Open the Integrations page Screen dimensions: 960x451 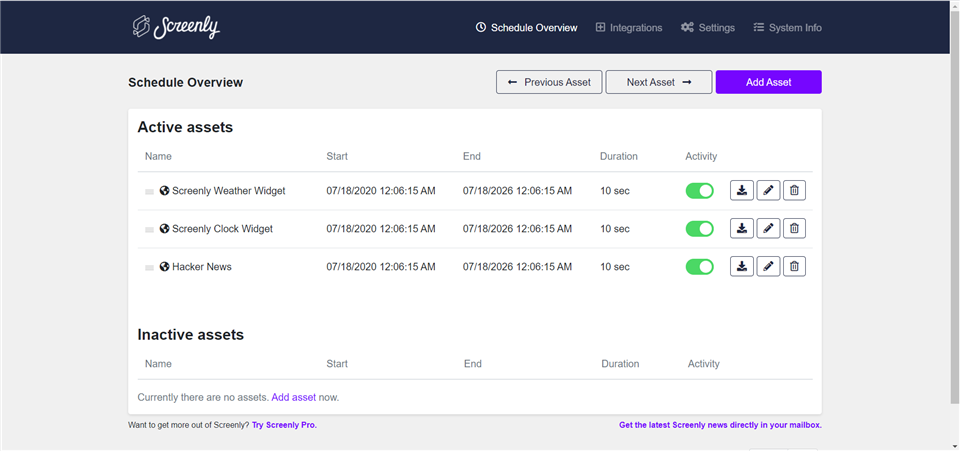point(629,28)
